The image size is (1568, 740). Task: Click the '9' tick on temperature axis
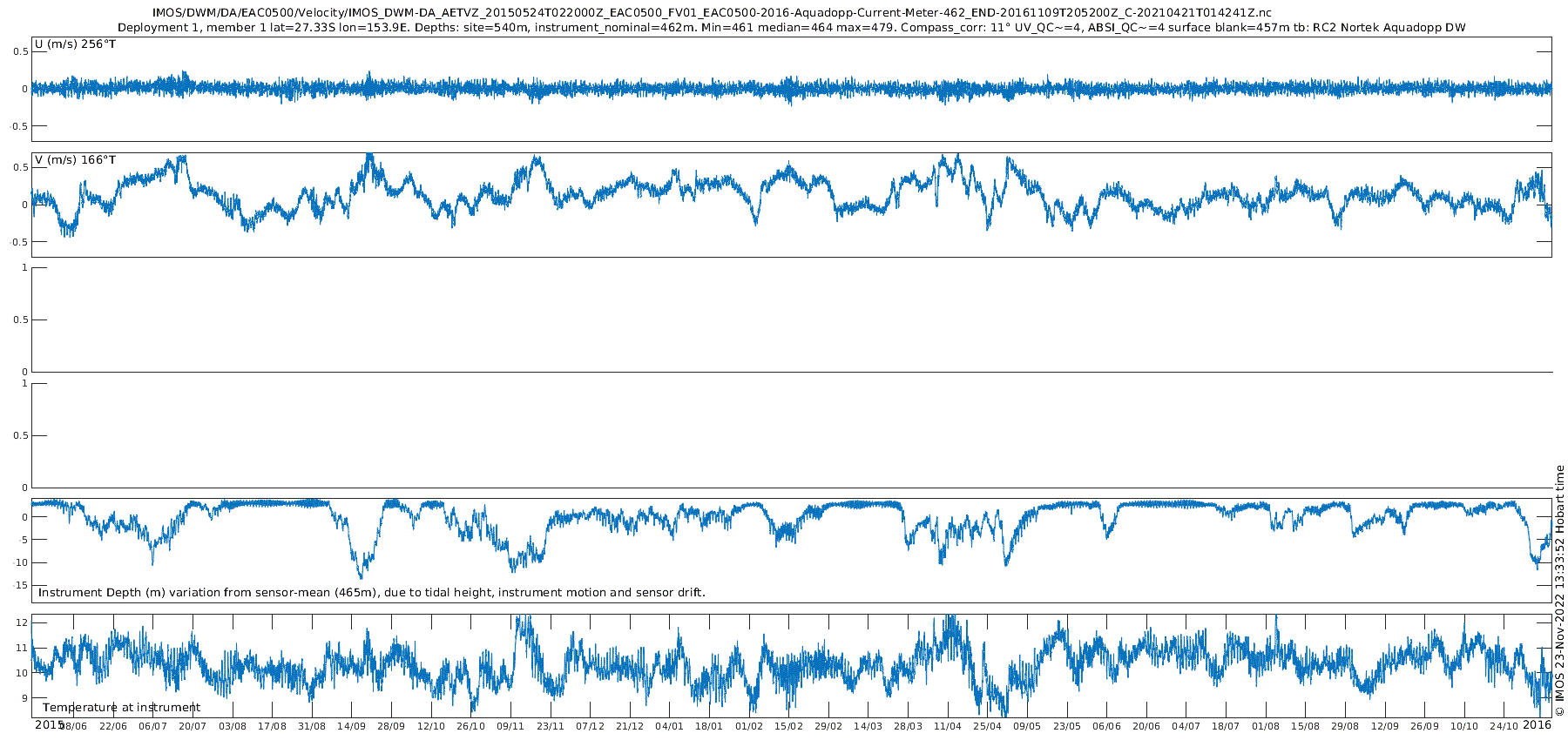pos(24,698)
